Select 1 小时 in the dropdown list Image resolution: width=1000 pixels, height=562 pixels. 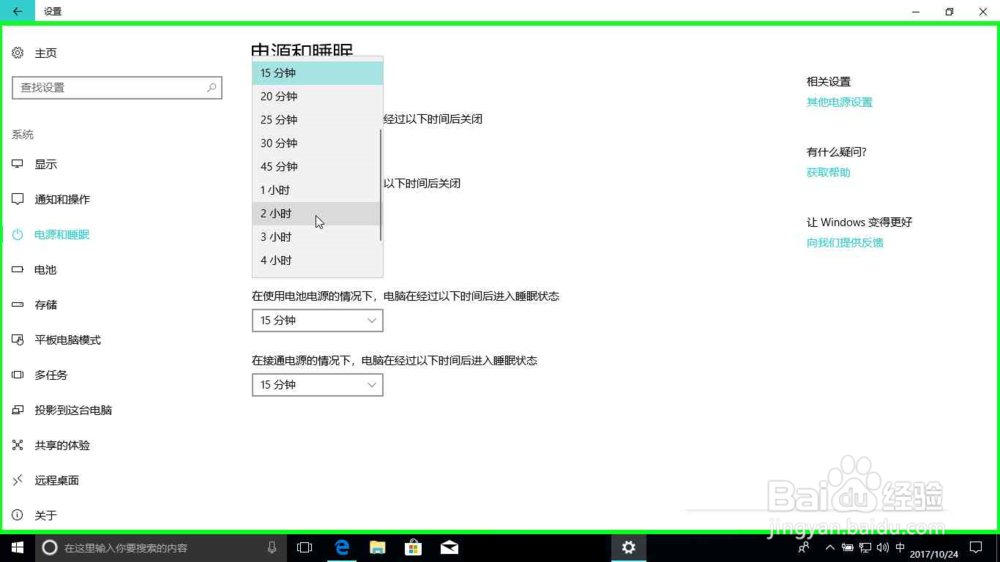tap(318, 190)
